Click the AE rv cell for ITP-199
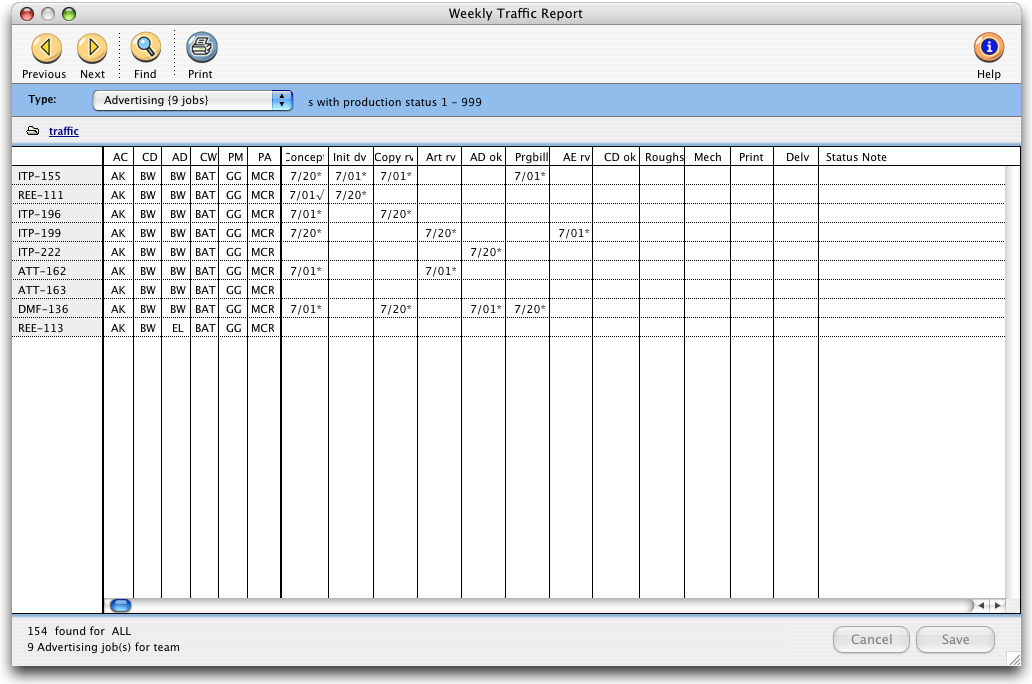This screenshot has width=1032, height=684. (x=573, y=233)
